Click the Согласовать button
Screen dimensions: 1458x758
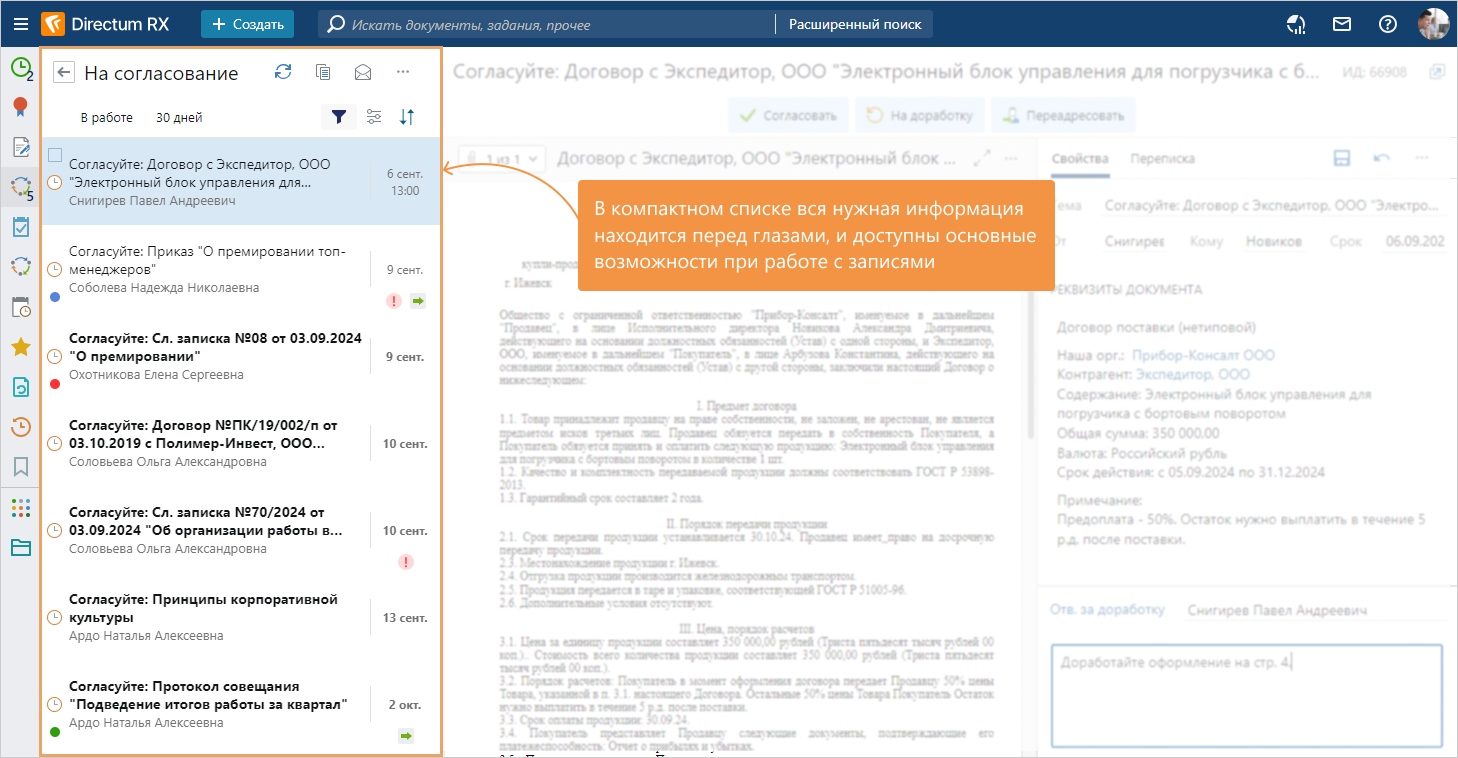pyautogui.click(x=789, y=115)
